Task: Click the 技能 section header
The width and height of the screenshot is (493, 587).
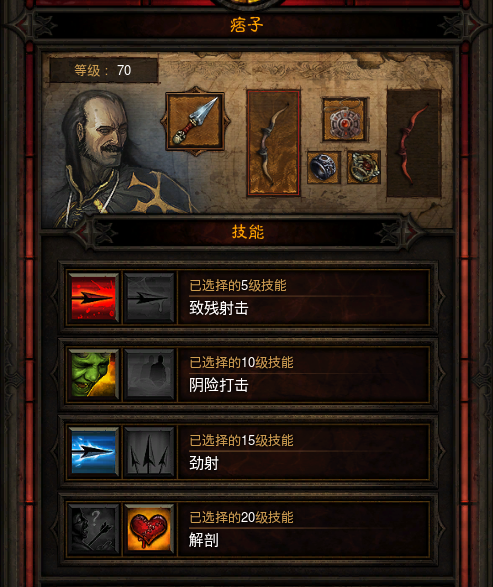Action: pos(248,232)
